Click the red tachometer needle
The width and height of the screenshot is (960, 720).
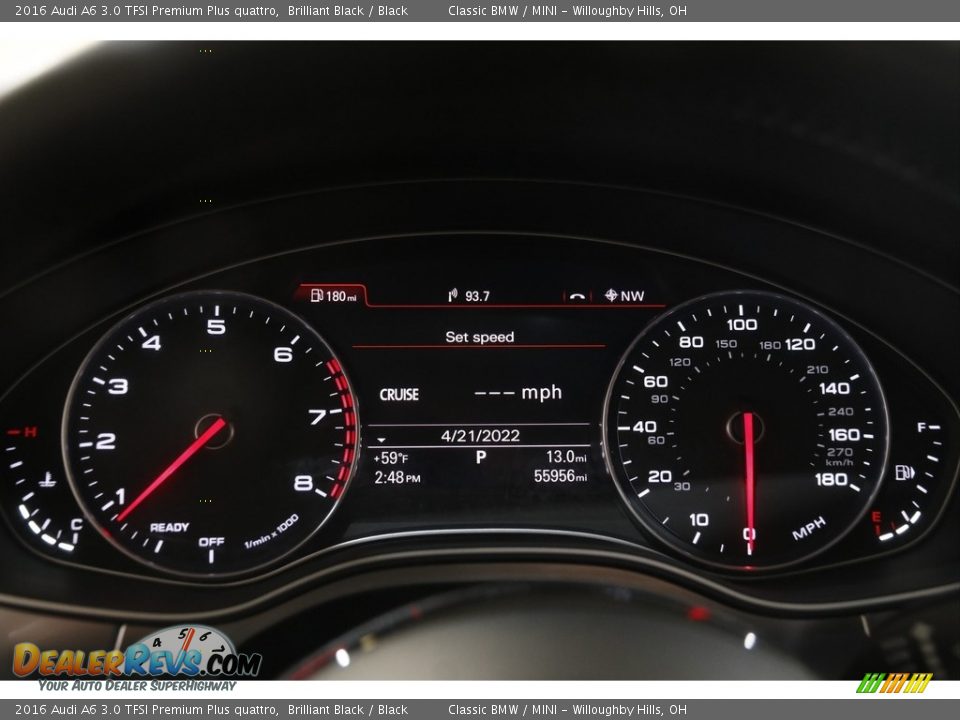coord(171,470)
